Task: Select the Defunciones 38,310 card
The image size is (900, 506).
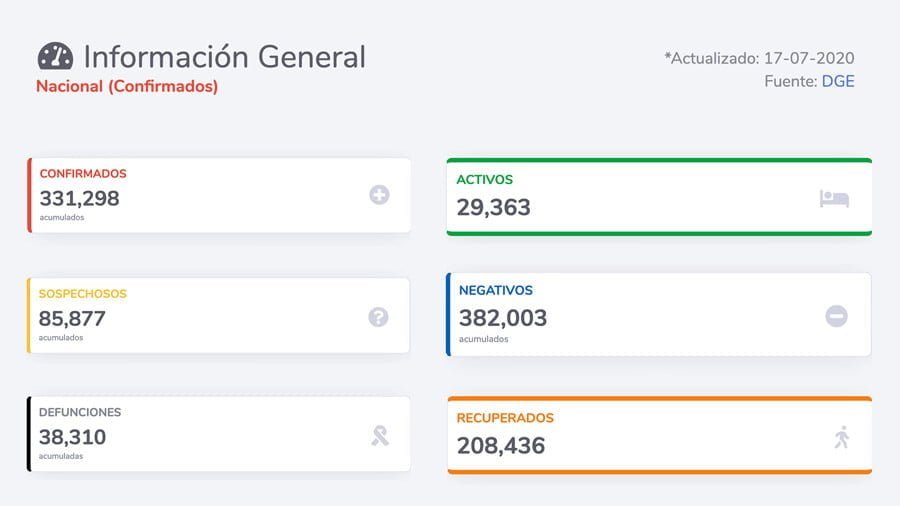Action: (x=220, y=434)
